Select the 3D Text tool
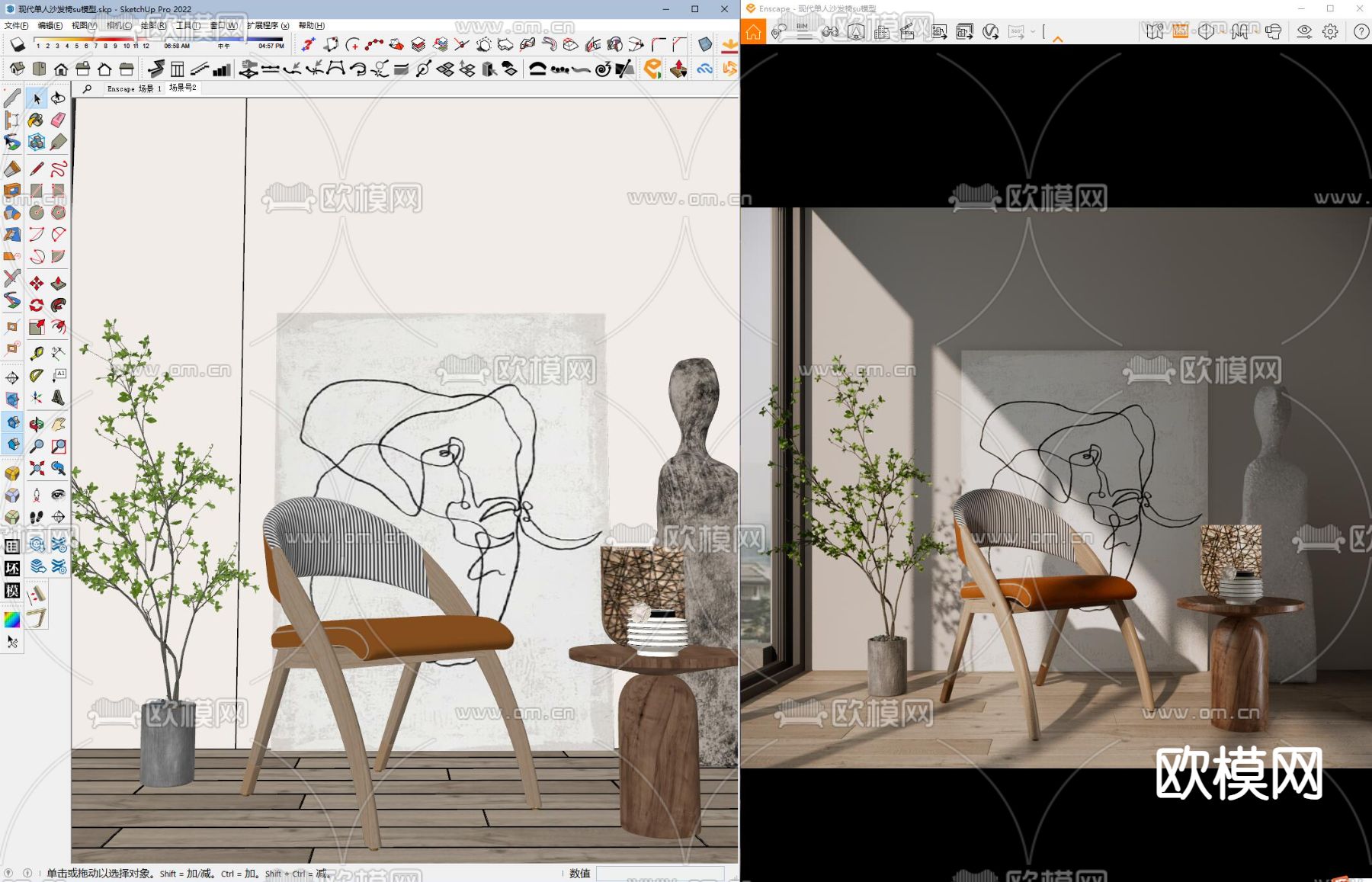 [58, 397]
